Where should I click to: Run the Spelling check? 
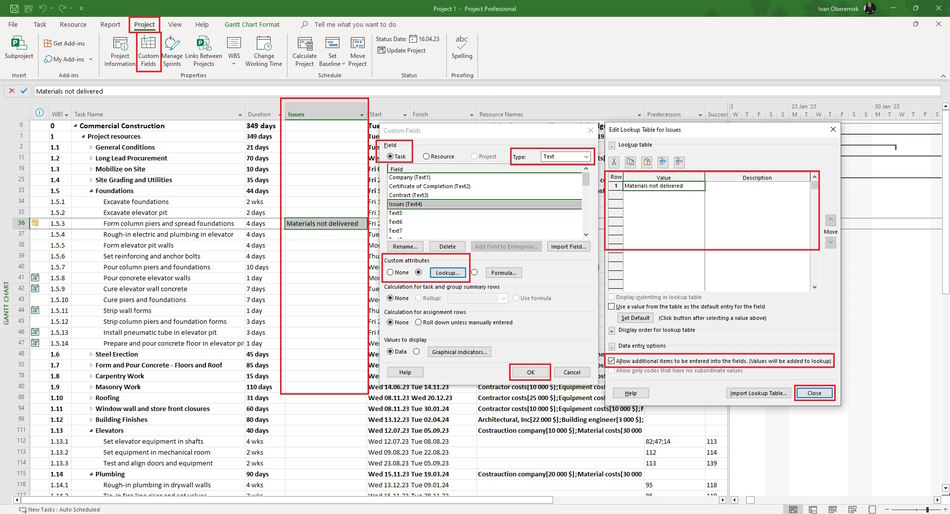[462, 47]
